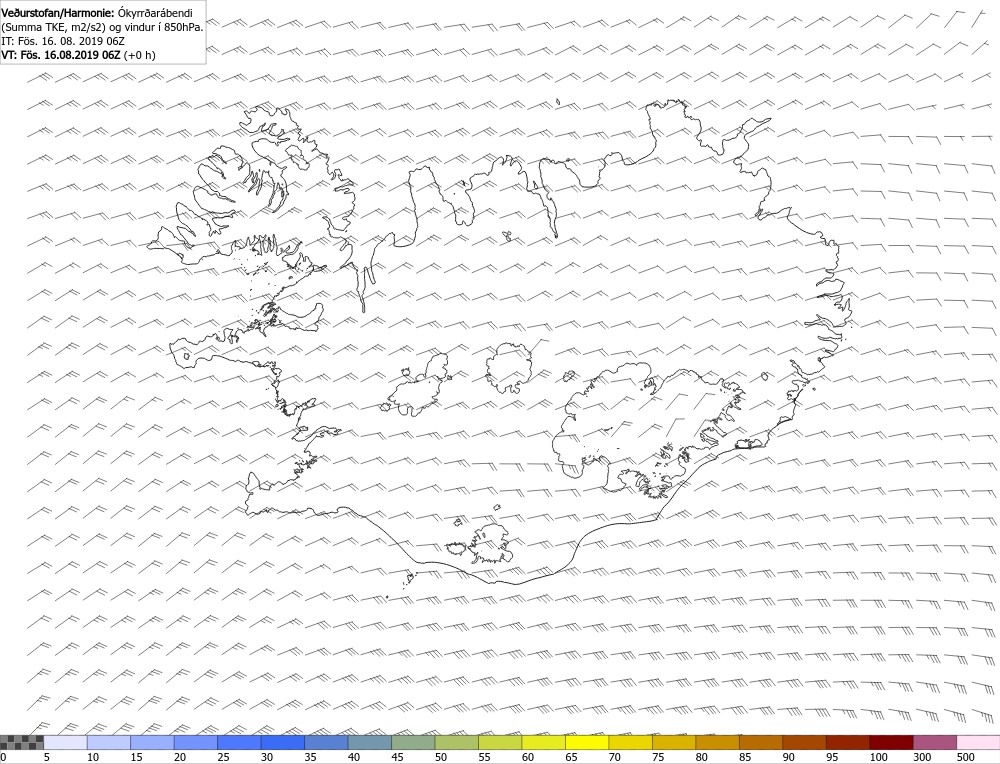Choose the palest lavender 5–10 legend swatch
Screen dimensions: 1000x764
[x=65, y=742]
